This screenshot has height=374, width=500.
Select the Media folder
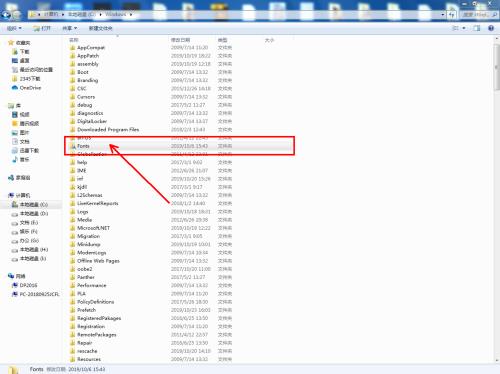click(x=81, y=220)
